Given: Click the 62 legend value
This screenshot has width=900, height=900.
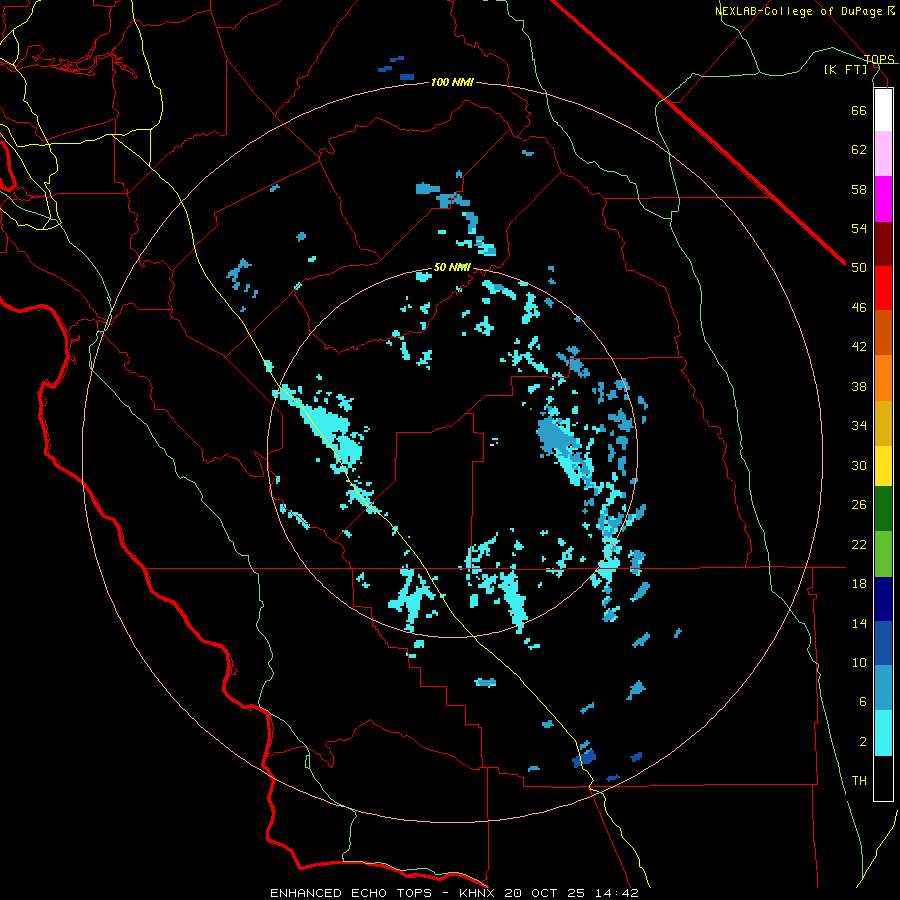Looking at the screenshot, I should (x=859, y=150).
